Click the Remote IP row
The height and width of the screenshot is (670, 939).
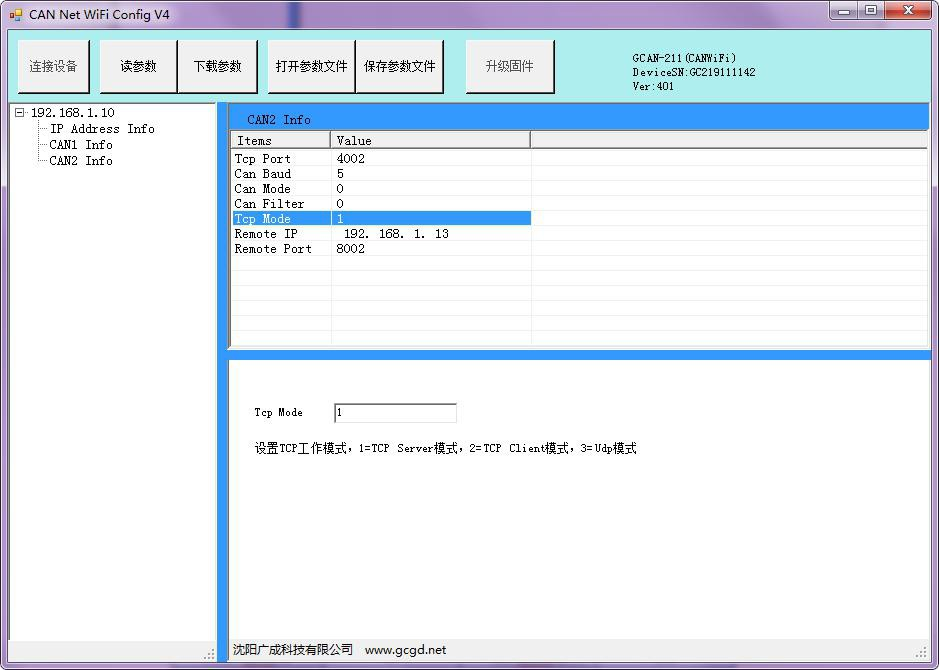(266, 234)
